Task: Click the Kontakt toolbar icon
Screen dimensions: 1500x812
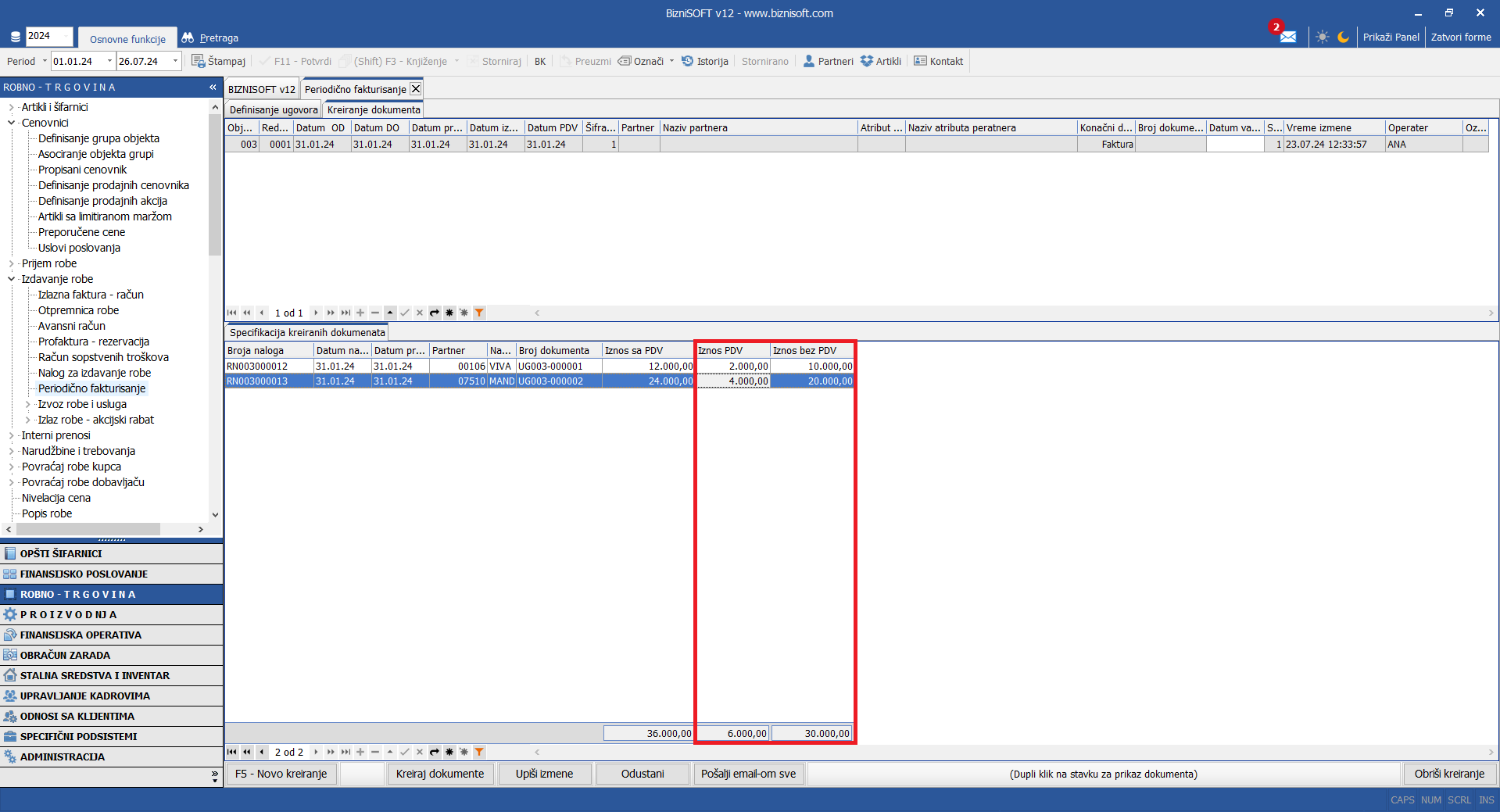Action: coord(921,61)
